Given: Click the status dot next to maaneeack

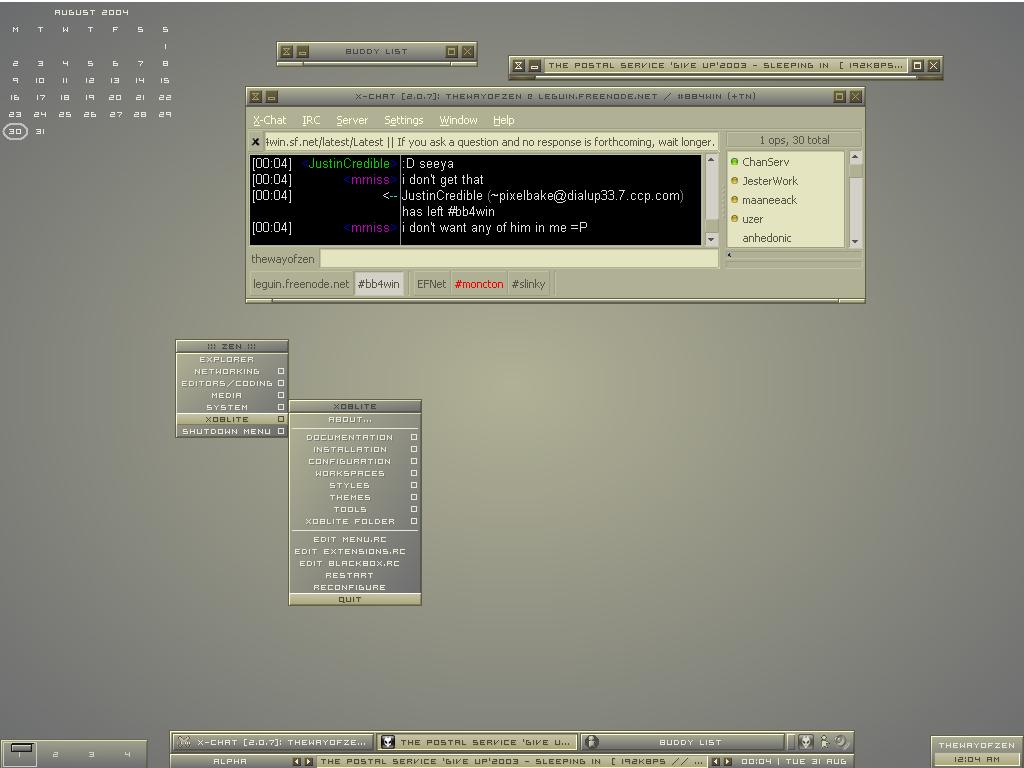Looking at the screenshot, I should click(x=734, y=199).
